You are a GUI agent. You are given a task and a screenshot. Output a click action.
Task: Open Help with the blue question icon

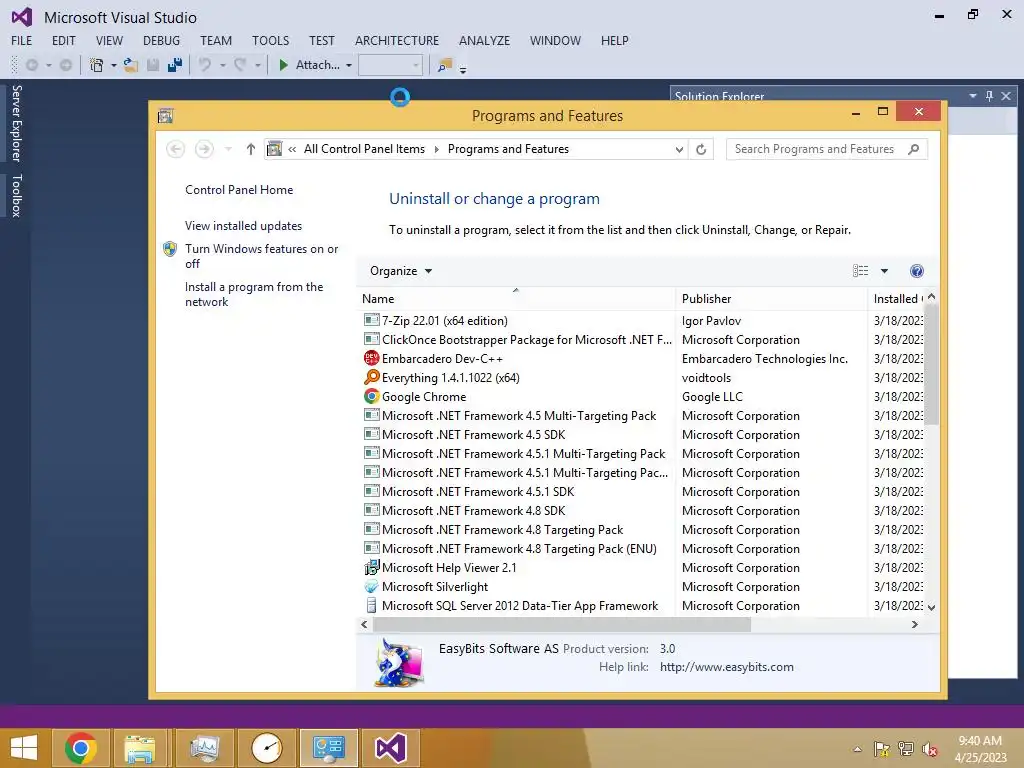pyautogui.click(x=916, y=271)
